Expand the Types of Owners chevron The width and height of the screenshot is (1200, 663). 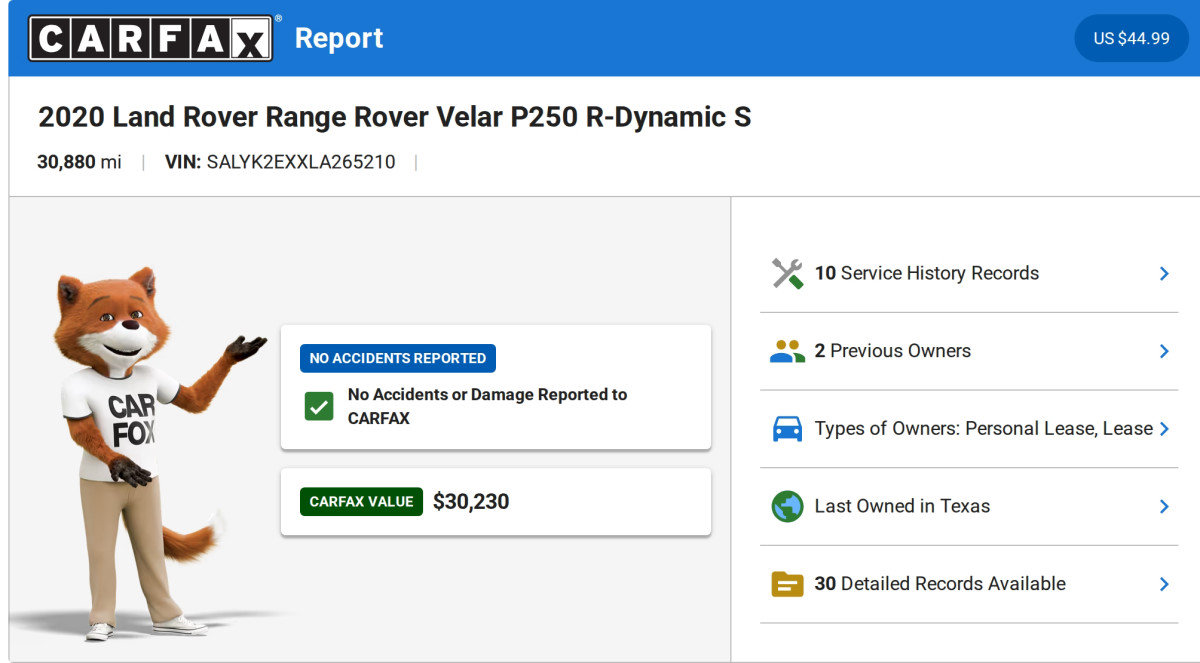point(1164,429)
